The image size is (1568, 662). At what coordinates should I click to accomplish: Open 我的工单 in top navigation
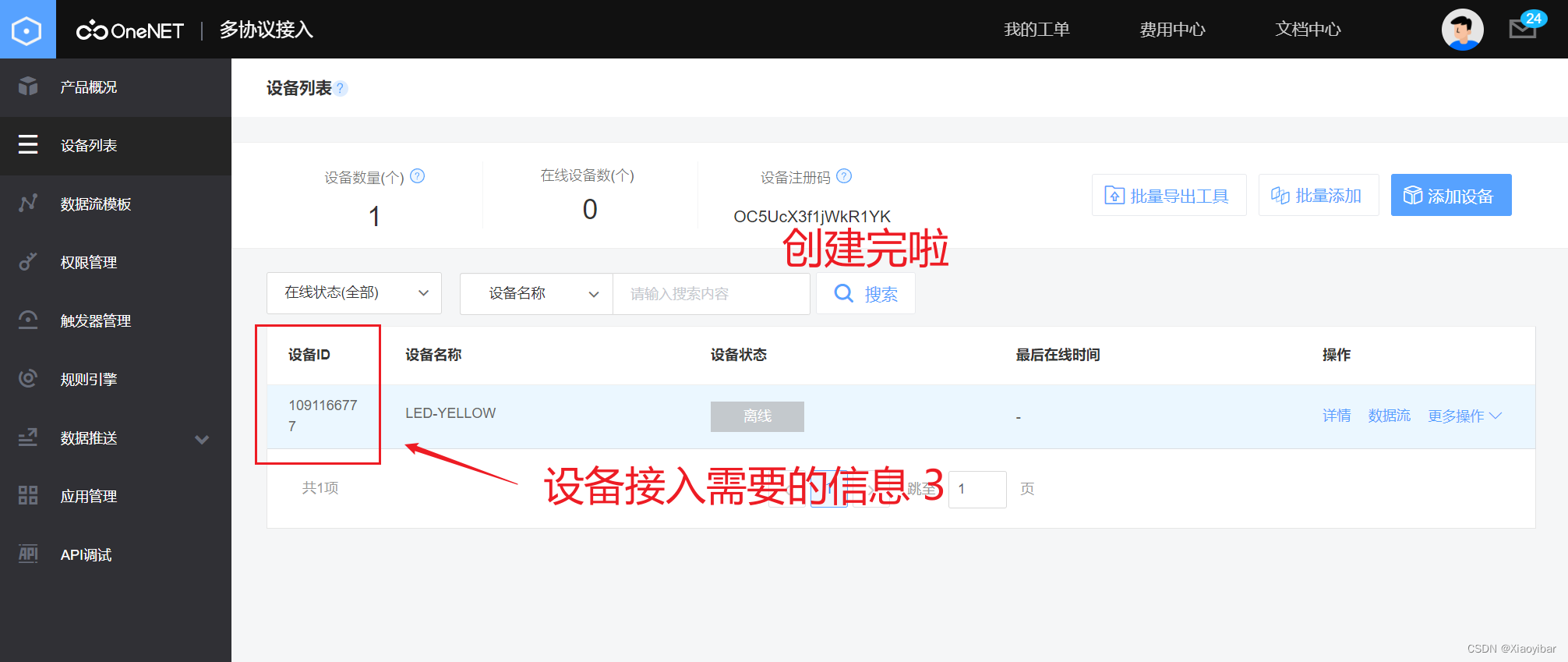click(x=1037, y=30)
